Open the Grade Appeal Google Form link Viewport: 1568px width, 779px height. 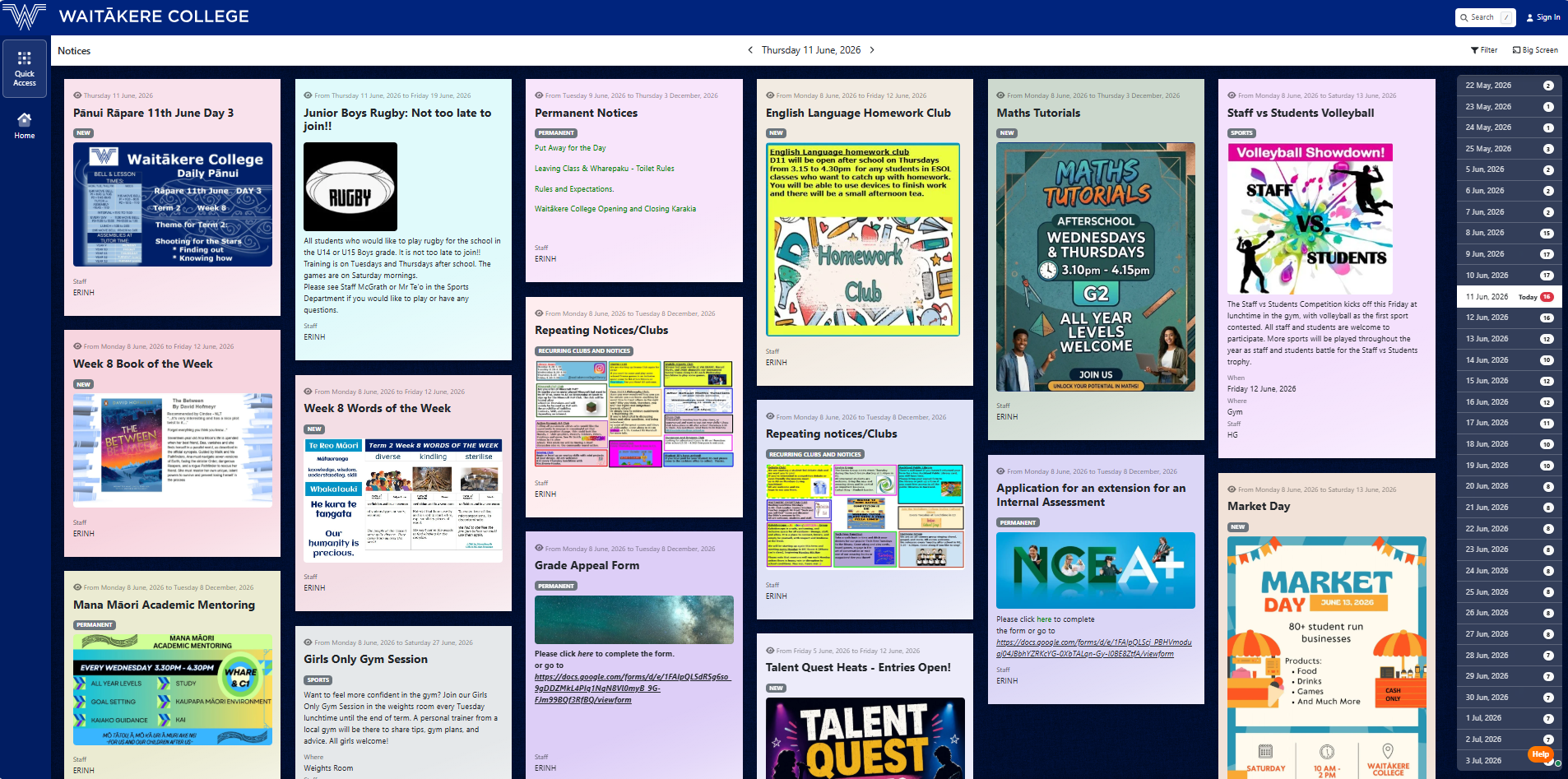tap(632, 689)
